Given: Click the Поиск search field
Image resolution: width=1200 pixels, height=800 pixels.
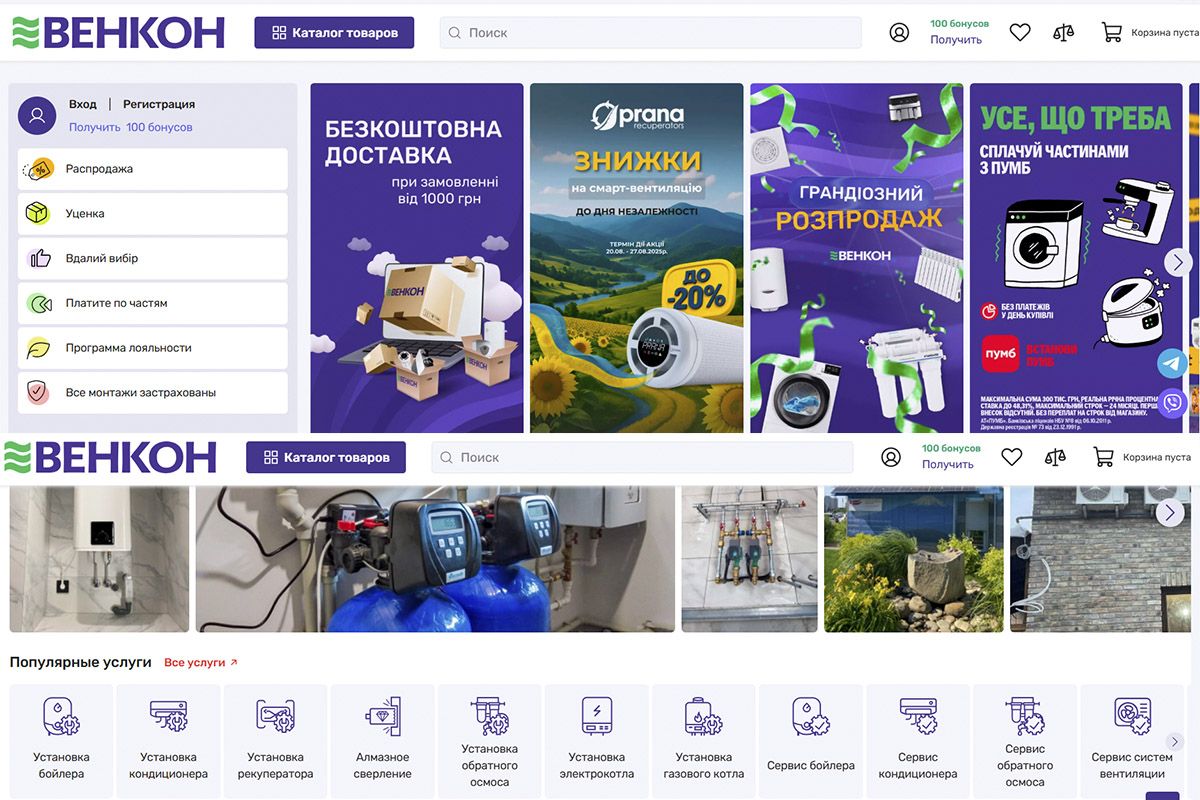Looking at the screenshot, I should coord(650,31).
